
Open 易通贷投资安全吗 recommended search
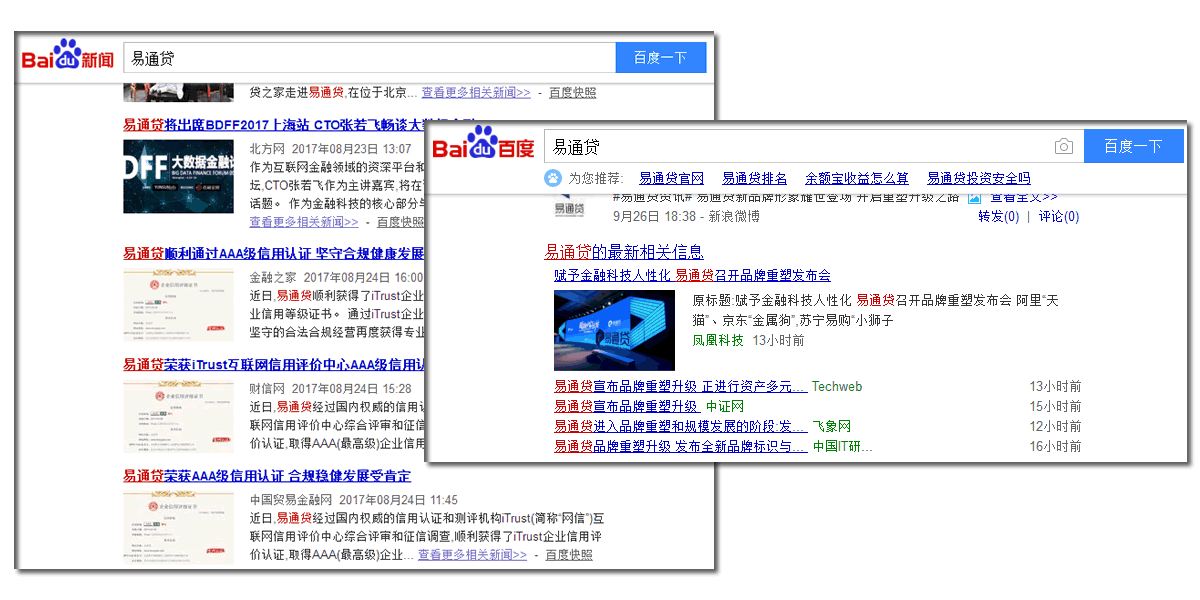coord(978,178)
